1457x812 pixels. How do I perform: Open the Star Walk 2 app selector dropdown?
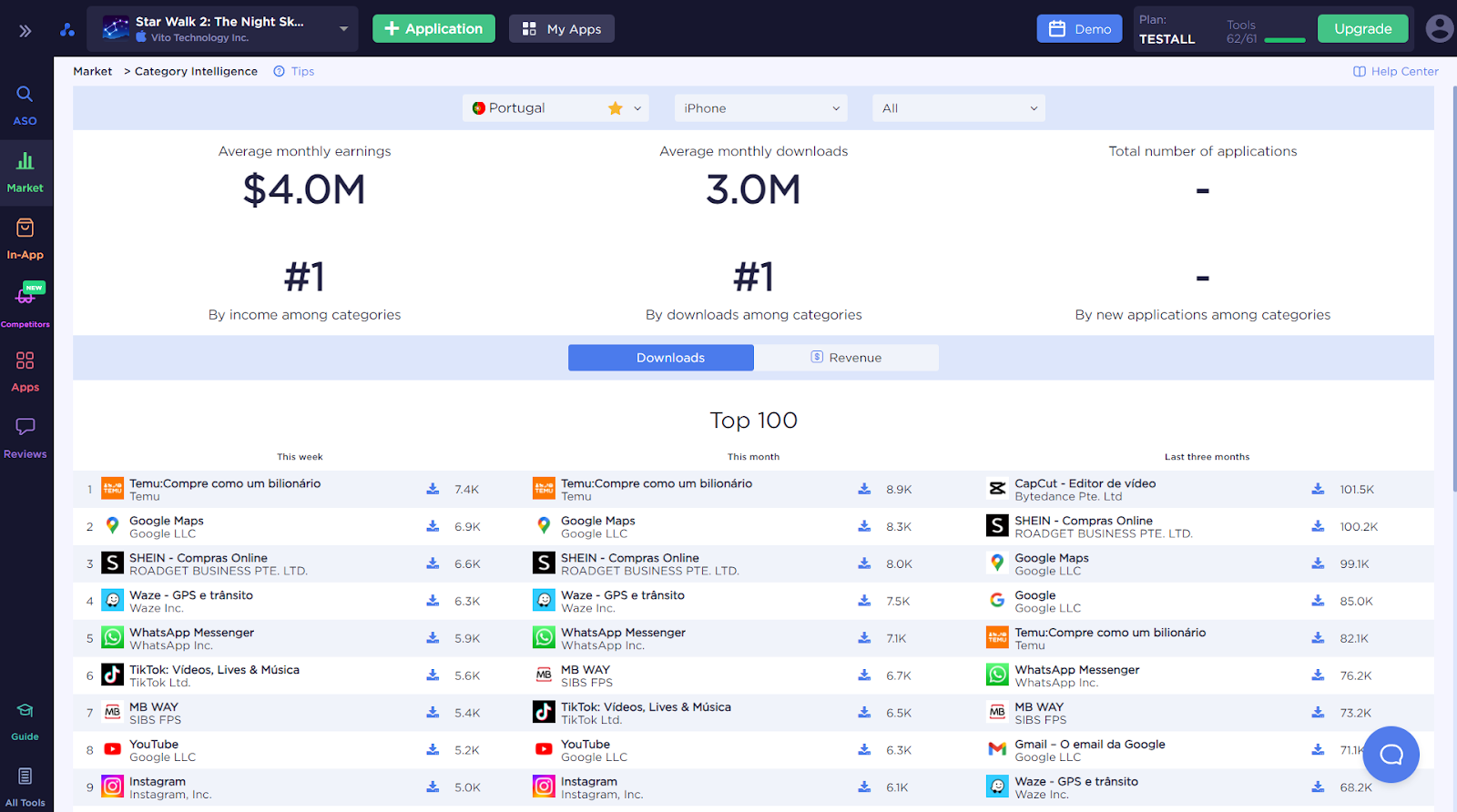click(x=222, y=29)
